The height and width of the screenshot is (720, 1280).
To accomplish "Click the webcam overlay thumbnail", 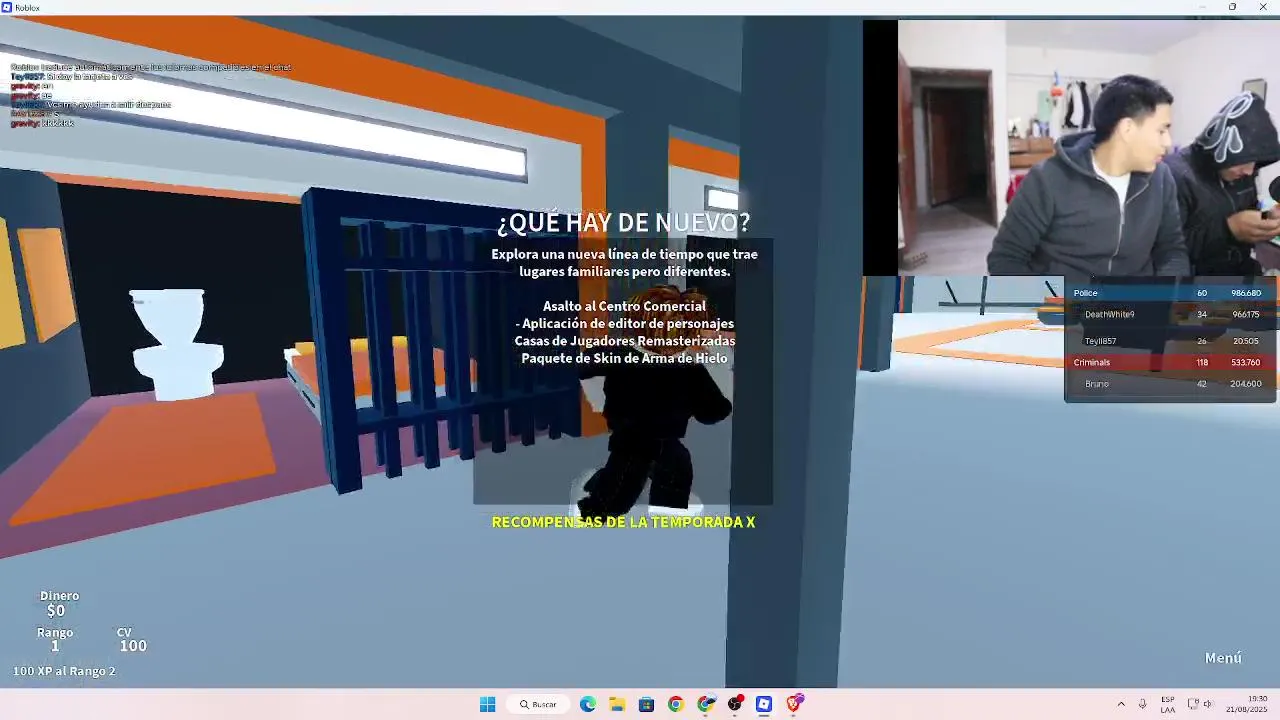I will pos(1071,148).
